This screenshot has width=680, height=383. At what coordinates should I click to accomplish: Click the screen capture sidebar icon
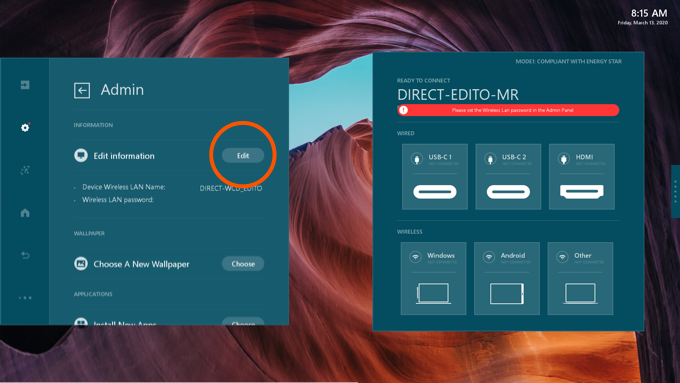click(25, 170)
